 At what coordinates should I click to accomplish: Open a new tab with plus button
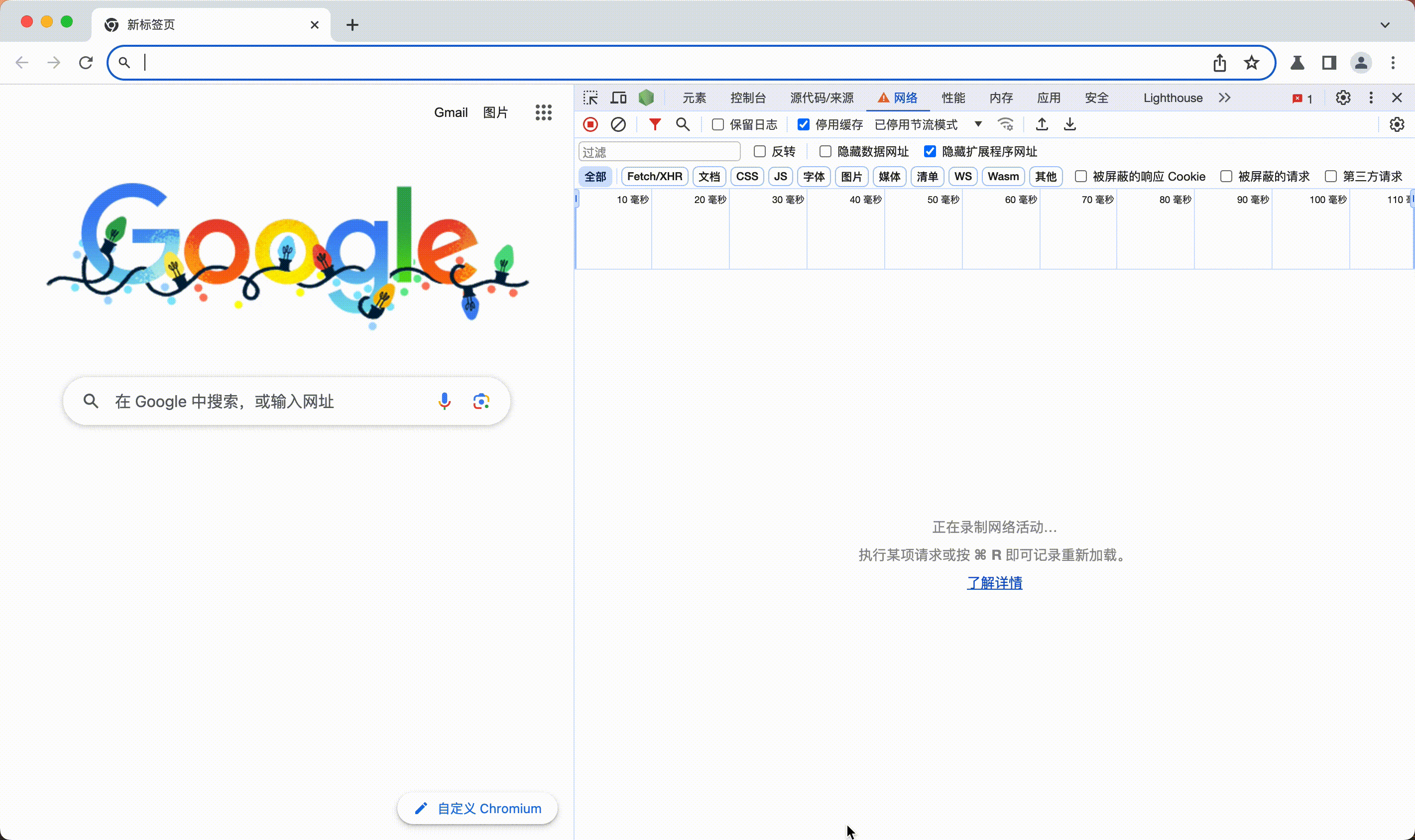(352, 25)
